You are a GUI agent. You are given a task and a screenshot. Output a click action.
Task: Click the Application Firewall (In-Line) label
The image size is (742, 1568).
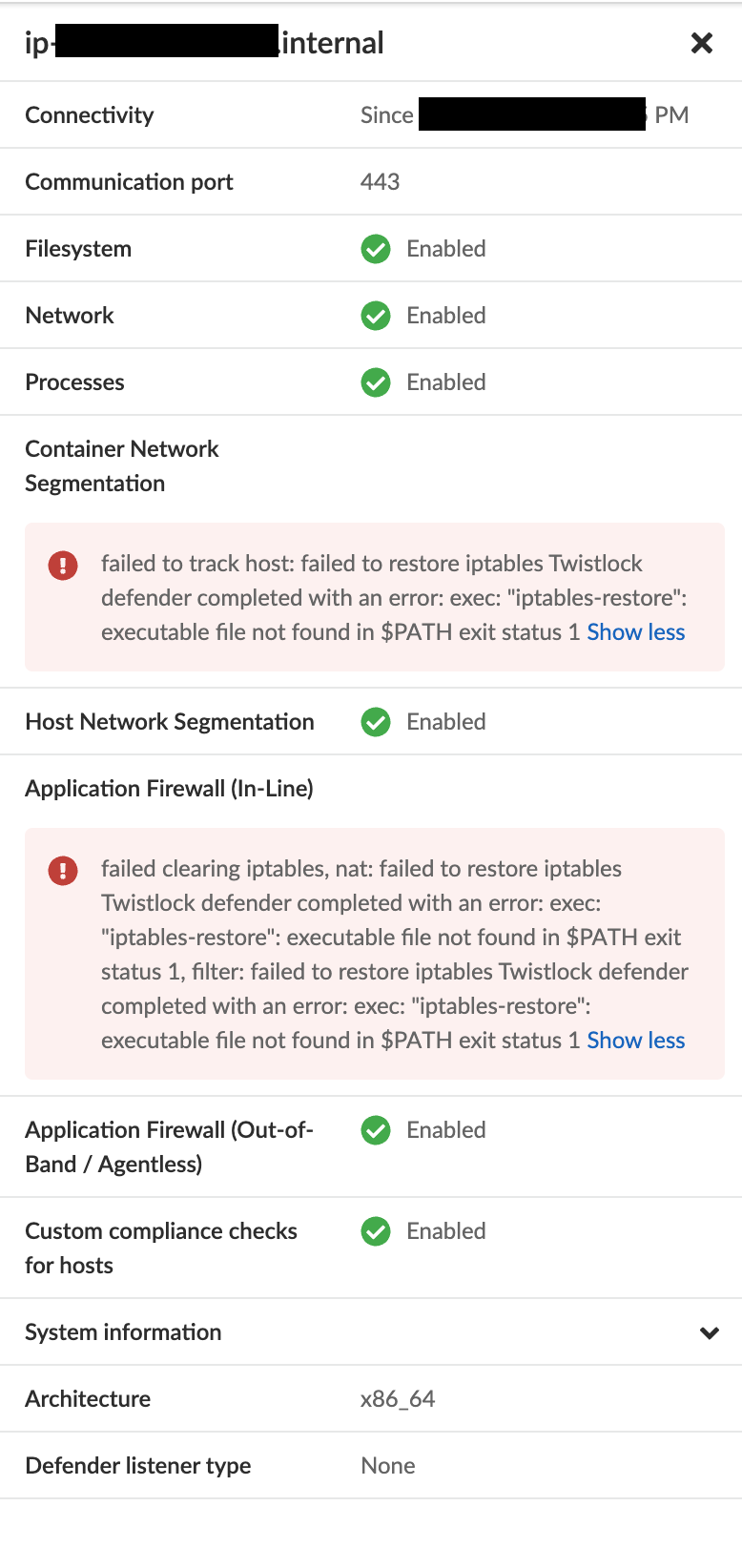[x=169, y=789]
